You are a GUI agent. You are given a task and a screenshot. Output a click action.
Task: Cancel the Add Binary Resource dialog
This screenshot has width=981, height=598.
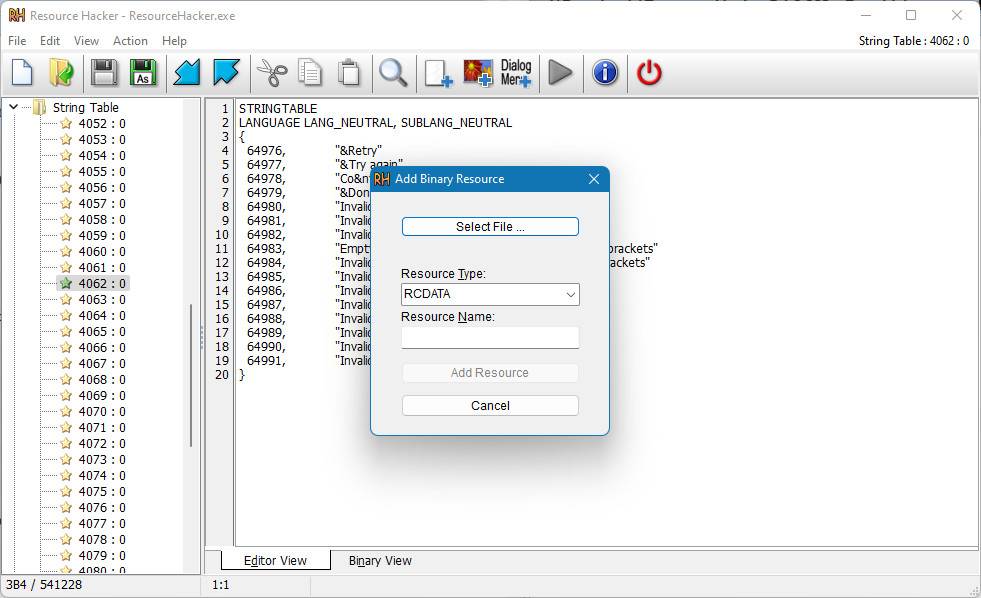pos(490,405)
